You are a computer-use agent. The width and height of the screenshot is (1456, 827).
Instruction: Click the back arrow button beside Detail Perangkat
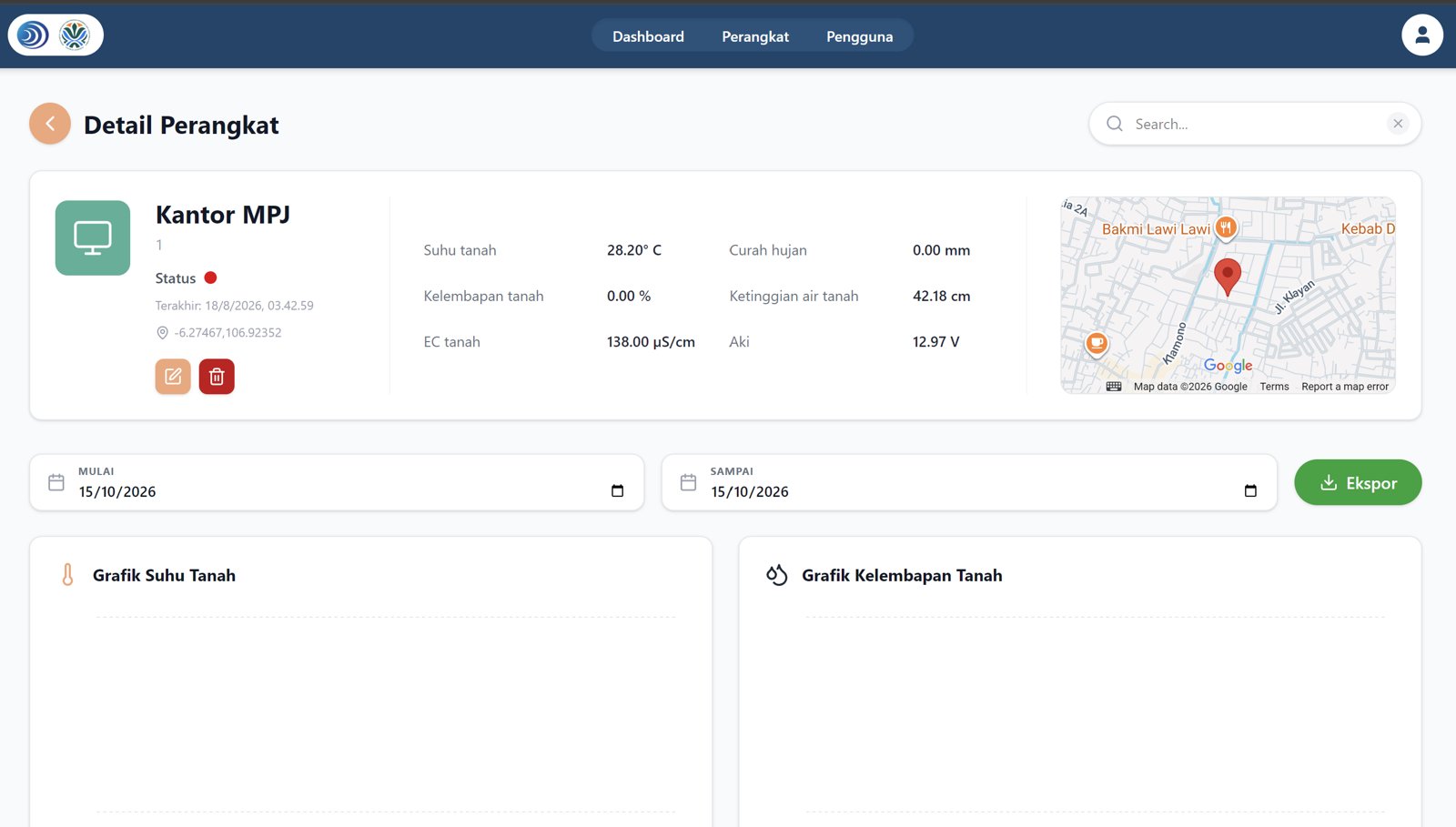[50, 124]
